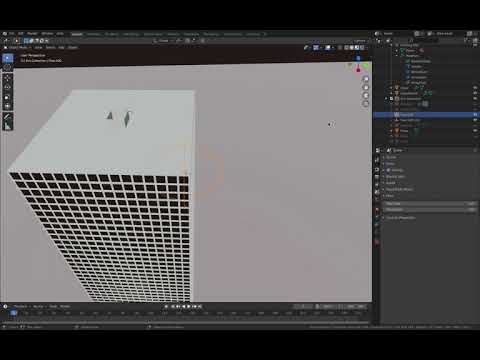
Task: Click the timeline editor type icon
Action: pos(6,306)
